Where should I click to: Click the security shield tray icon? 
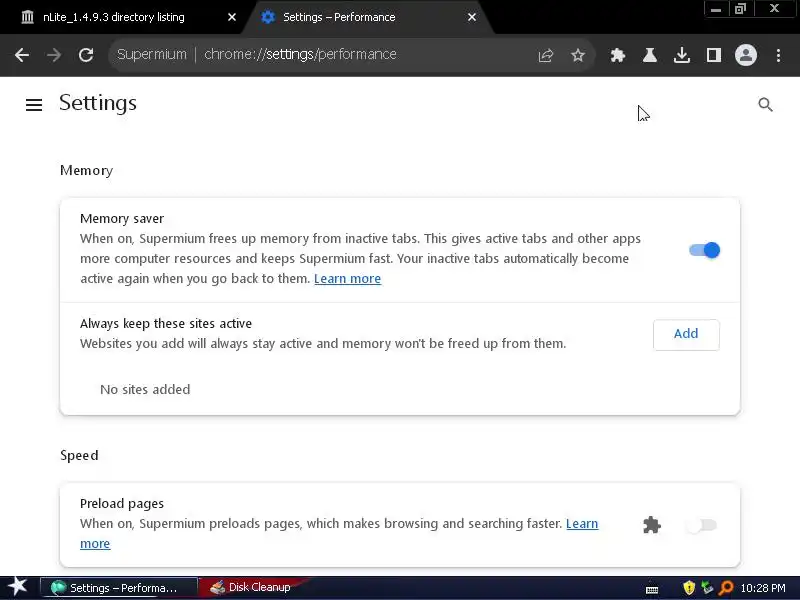(689, 588)
